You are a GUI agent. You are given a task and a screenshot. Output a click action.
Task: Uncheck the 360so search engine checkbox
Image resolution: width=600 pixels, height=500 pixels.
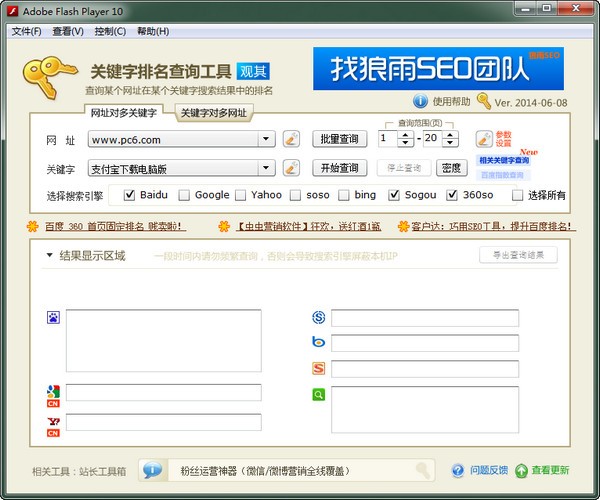click(452, 195)
